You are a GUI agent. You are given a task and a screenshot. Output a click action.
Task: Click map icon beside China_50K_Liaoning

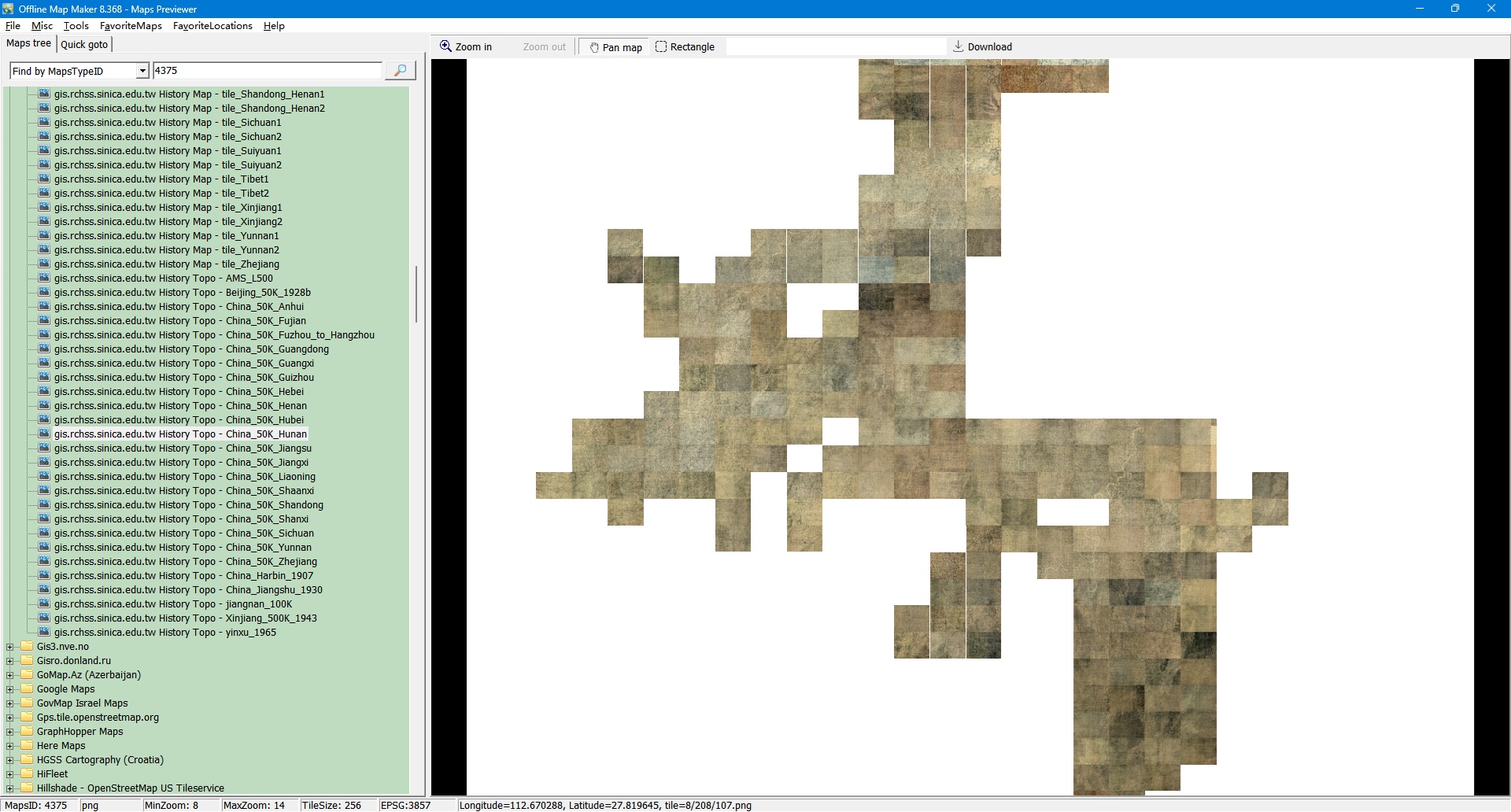pos(44,477)
